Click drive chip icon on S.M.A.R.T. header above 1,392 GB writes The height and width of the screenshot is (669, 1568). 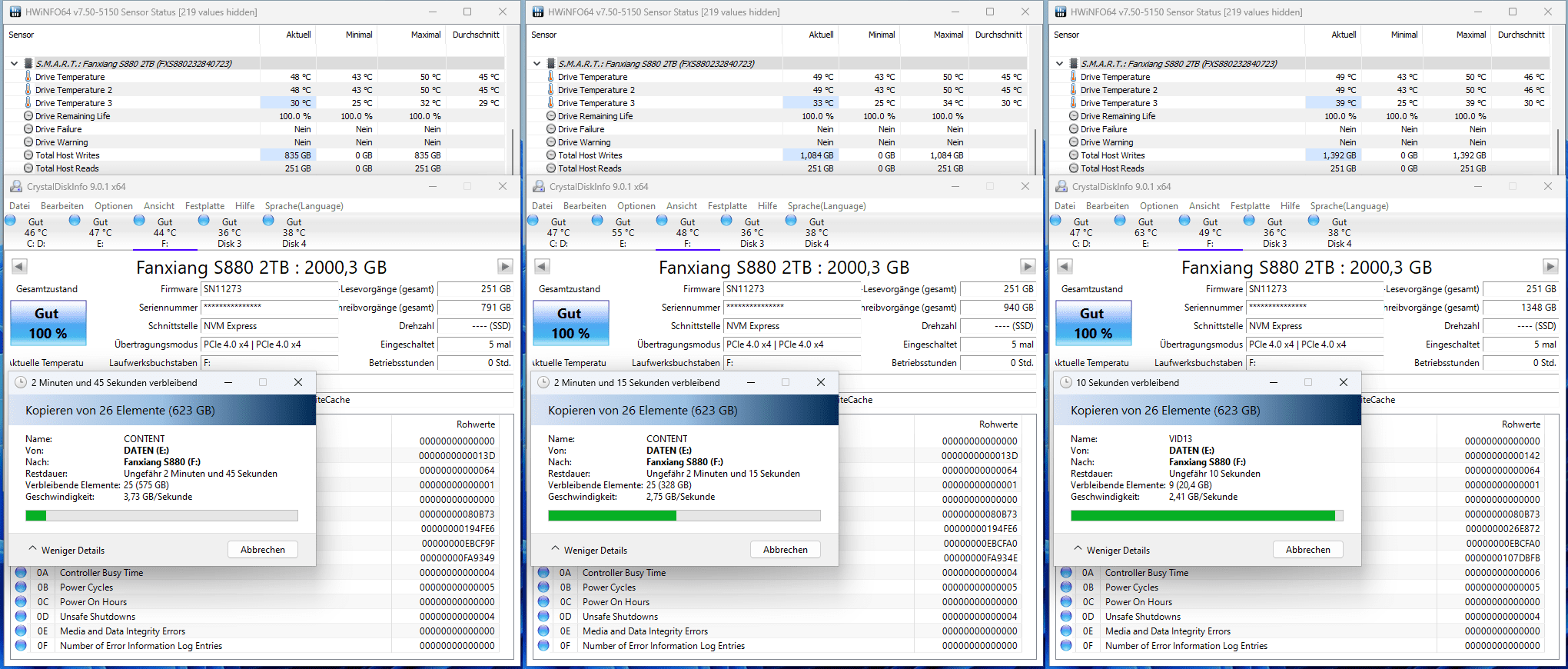click(x=1074, y=63)
